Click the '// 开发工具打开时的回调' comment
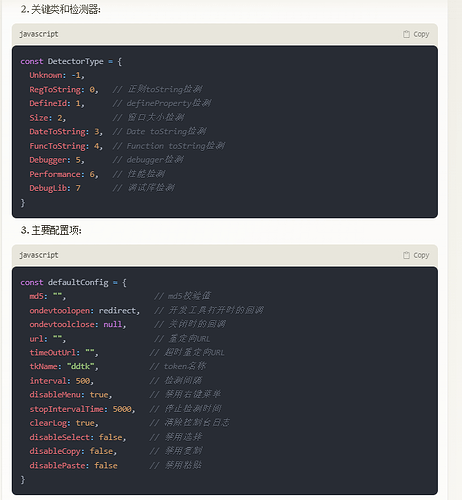This screenshot has height=500, width=462. (209, 311)
